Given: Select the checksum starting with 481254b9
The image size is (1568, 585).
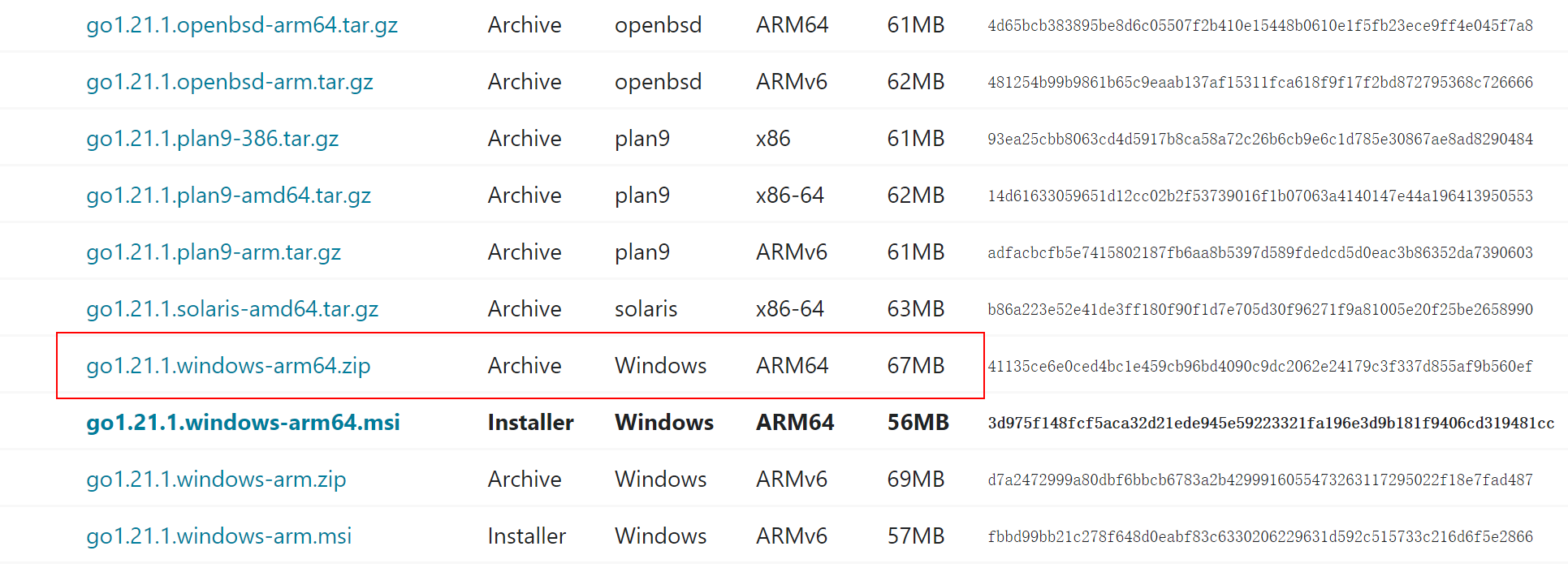Looking at the screenshot, I should (1260, 82).
